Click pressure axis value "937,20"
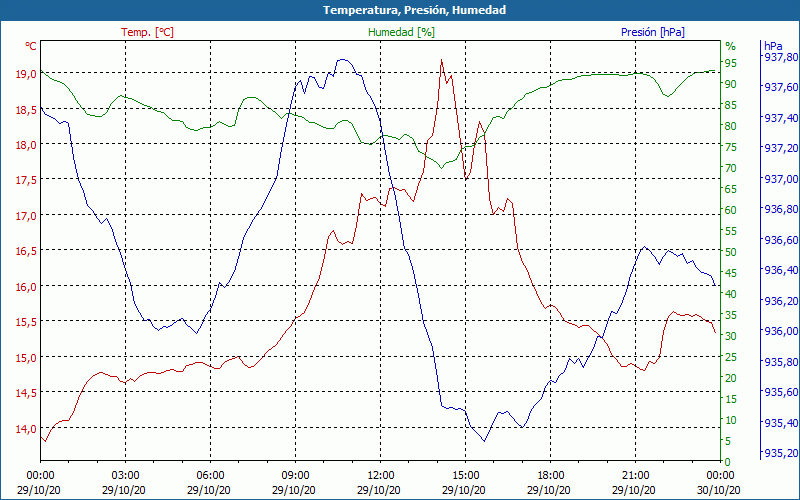 [780, 148]
